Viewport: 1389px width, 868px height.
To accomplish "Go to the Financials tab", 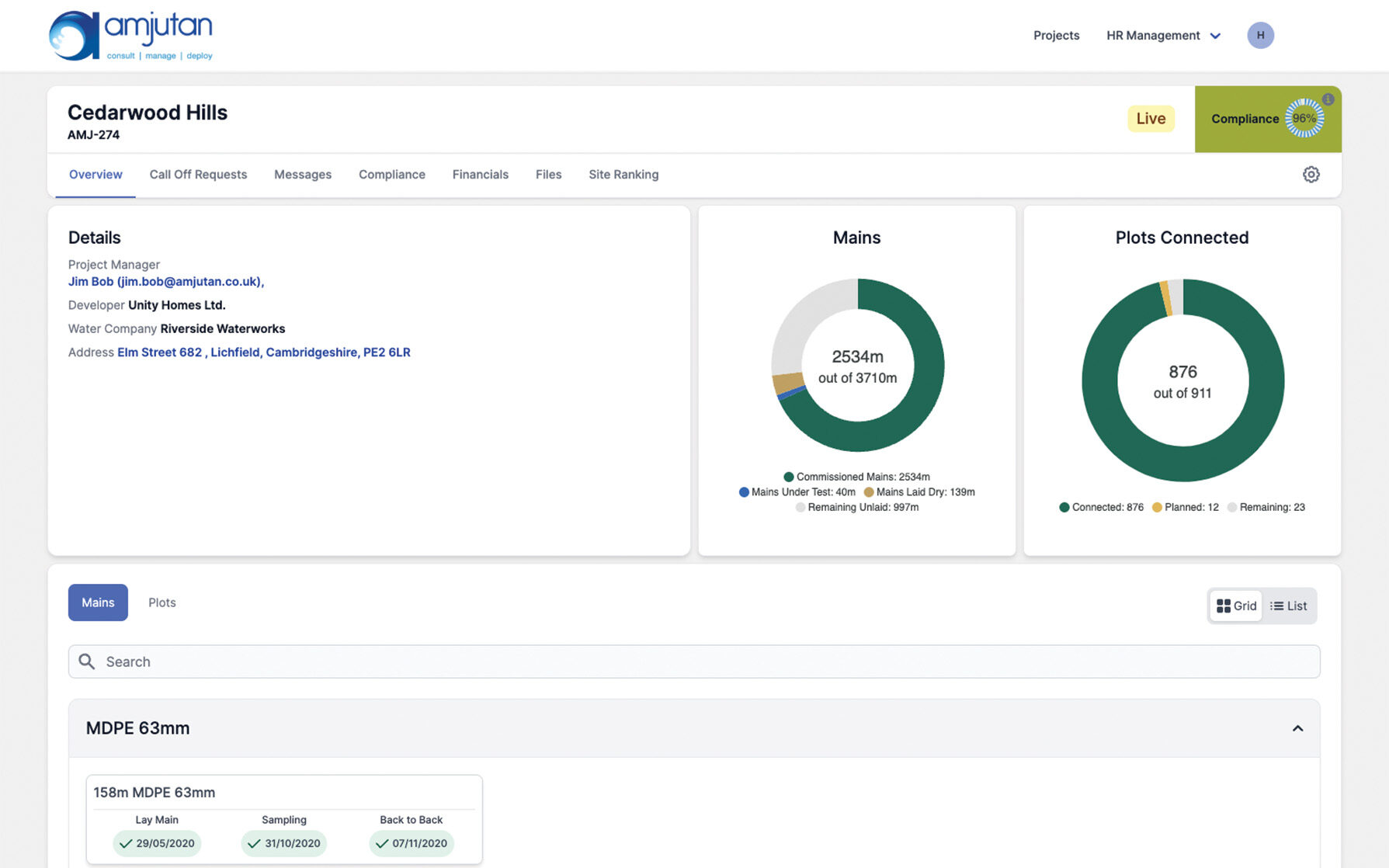I will 480,175.
